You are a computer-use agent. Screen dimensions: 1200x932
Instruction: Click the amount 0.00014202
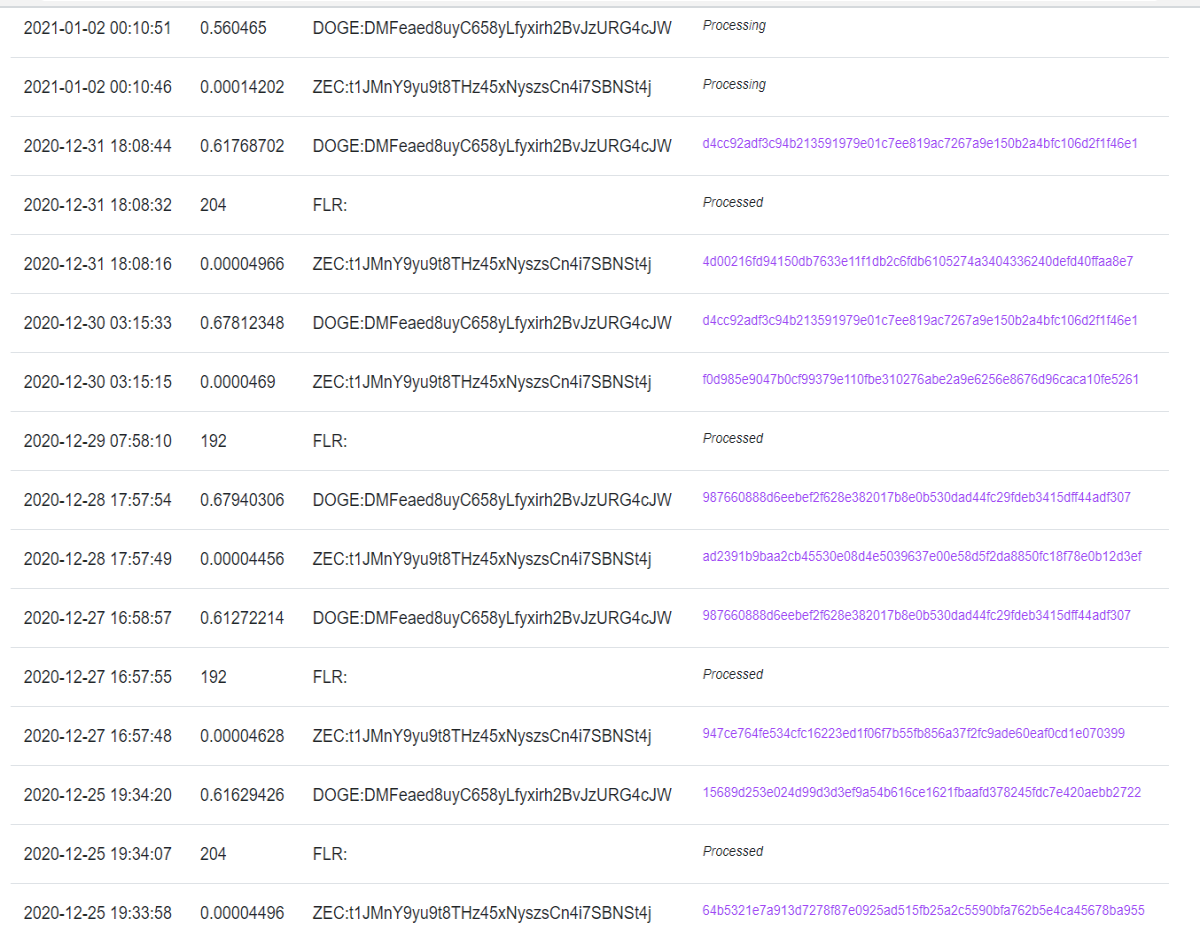point(242,87)
